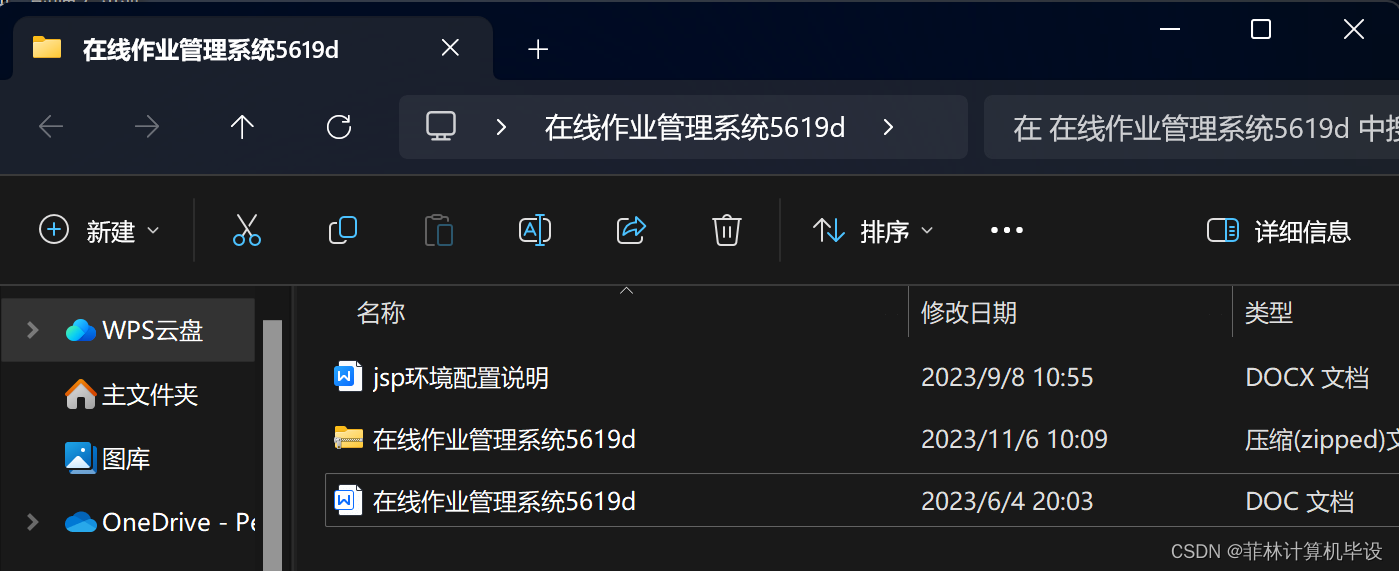Screen dimensions: 1399x571
Task: Add a new tab with plus button
Action: pyautogui.click(x=538, y=49)
